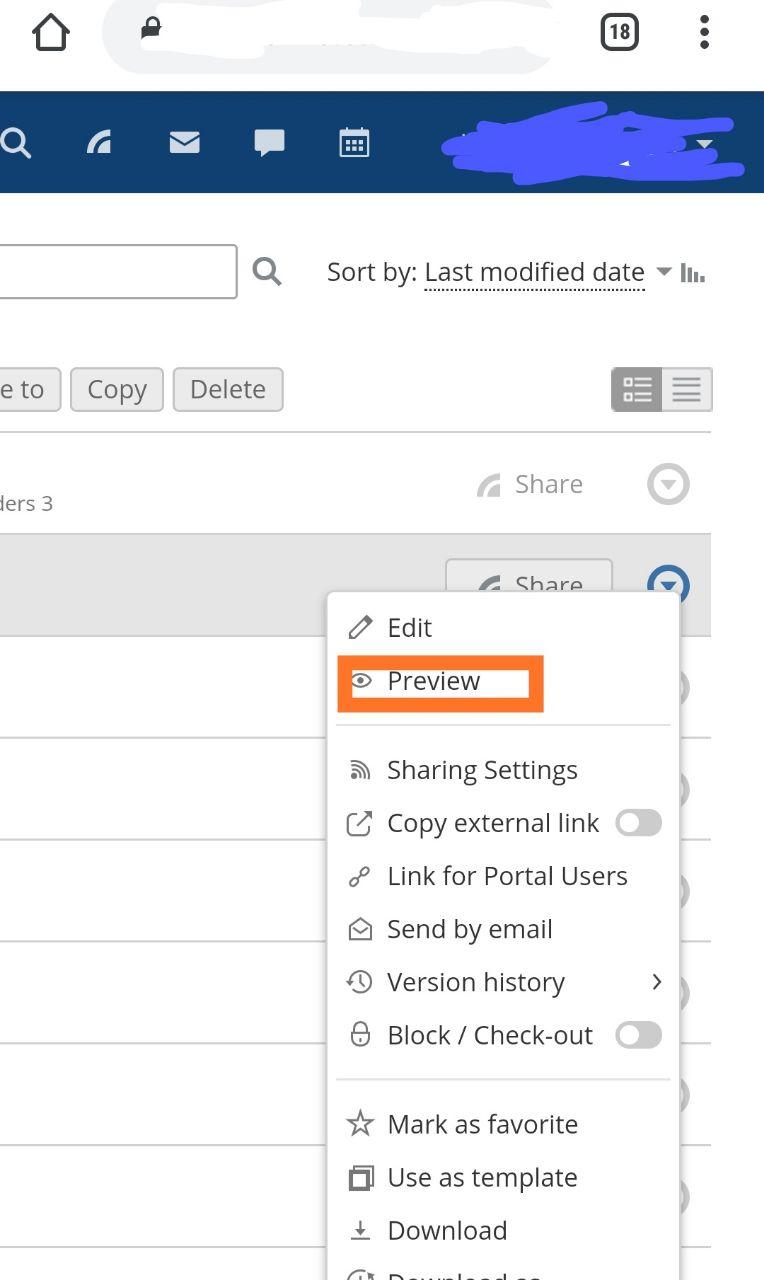Open the browser's three-dot menu
The image size is (764, 1280).
(x=705, y=32)
